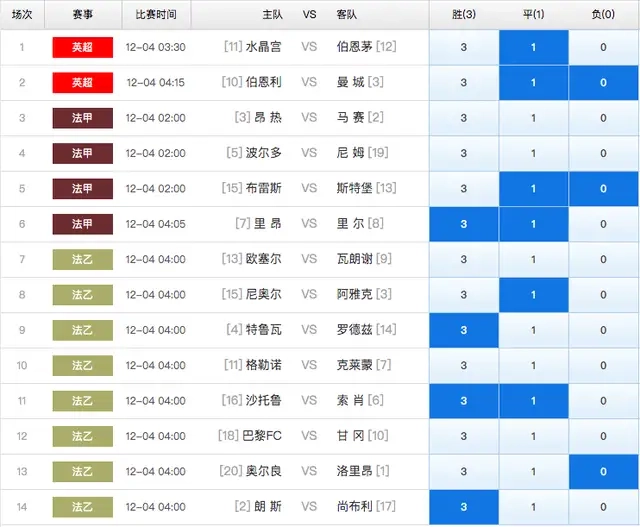Select win (3) for 昂热 vs 马赛
Viewport: 640px width, 527px height.
point(464,118)
